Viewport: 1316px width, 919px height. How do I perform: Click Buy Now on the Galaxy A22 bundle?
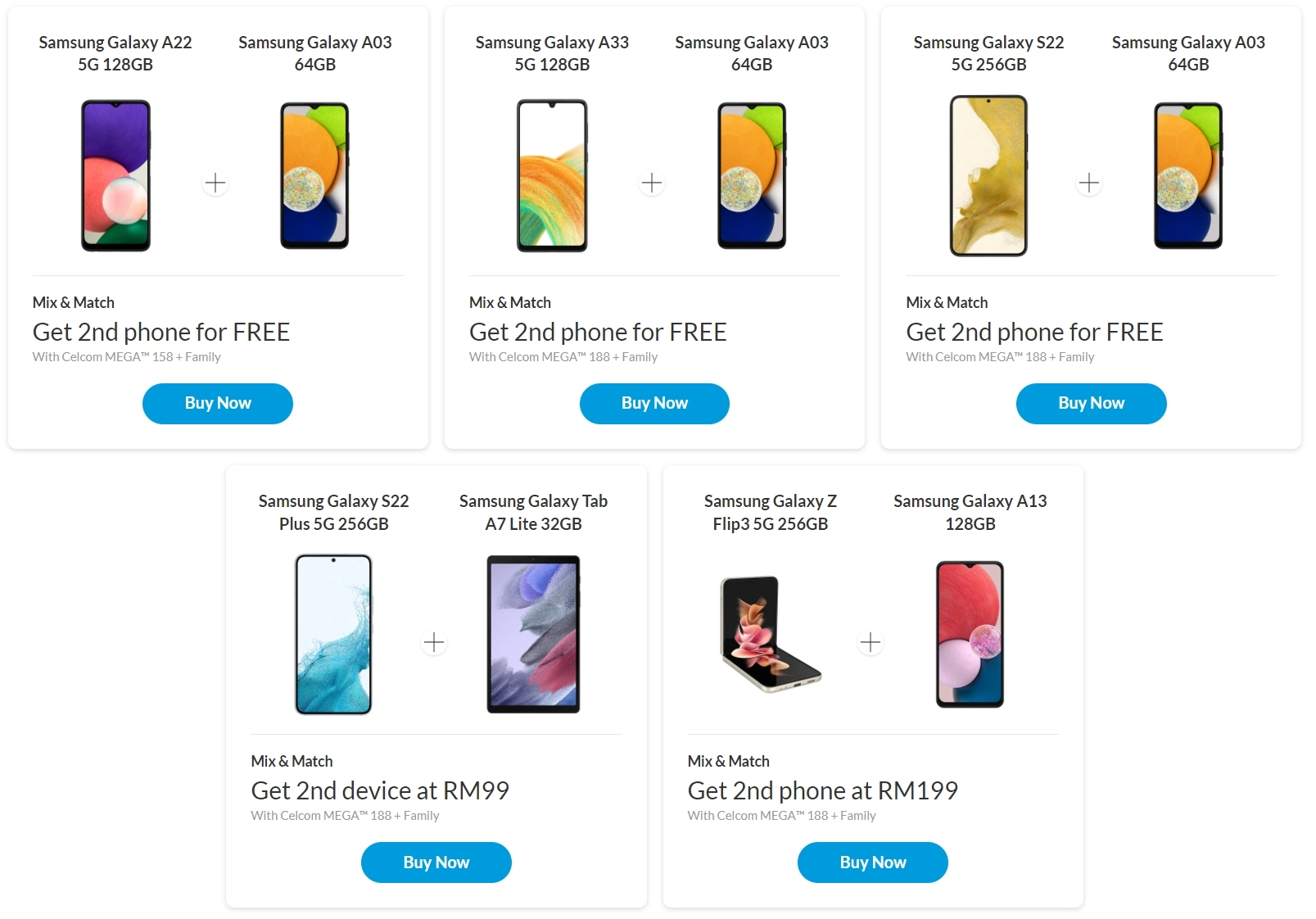[217, 403]
